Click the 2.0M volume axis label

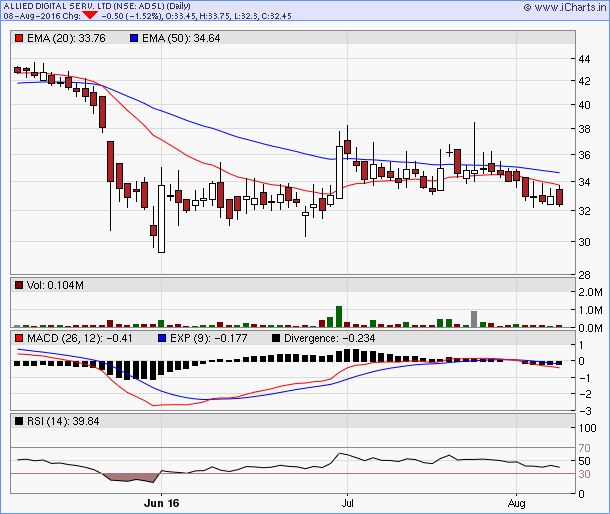(x=590, y=292)
